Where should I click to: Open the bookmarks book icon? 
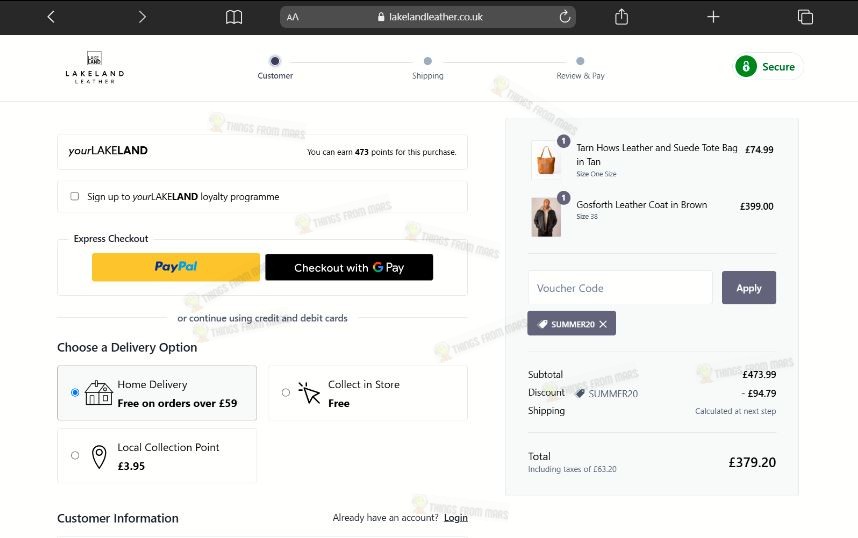point(234,17)
